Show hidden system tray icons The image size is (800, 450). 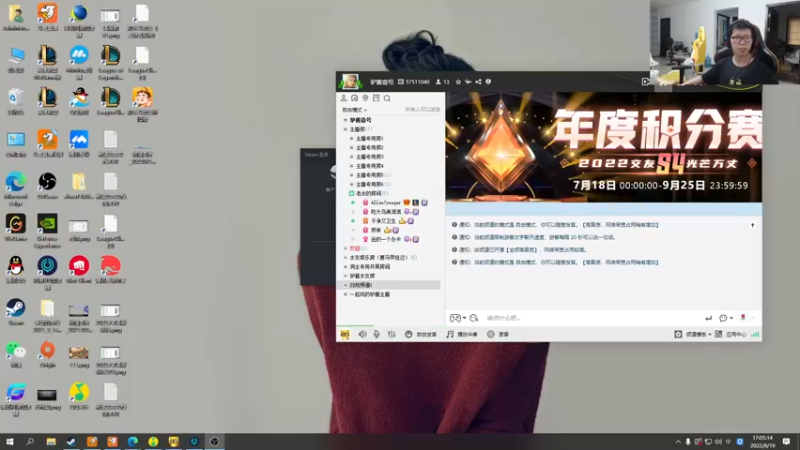[678, 442]
